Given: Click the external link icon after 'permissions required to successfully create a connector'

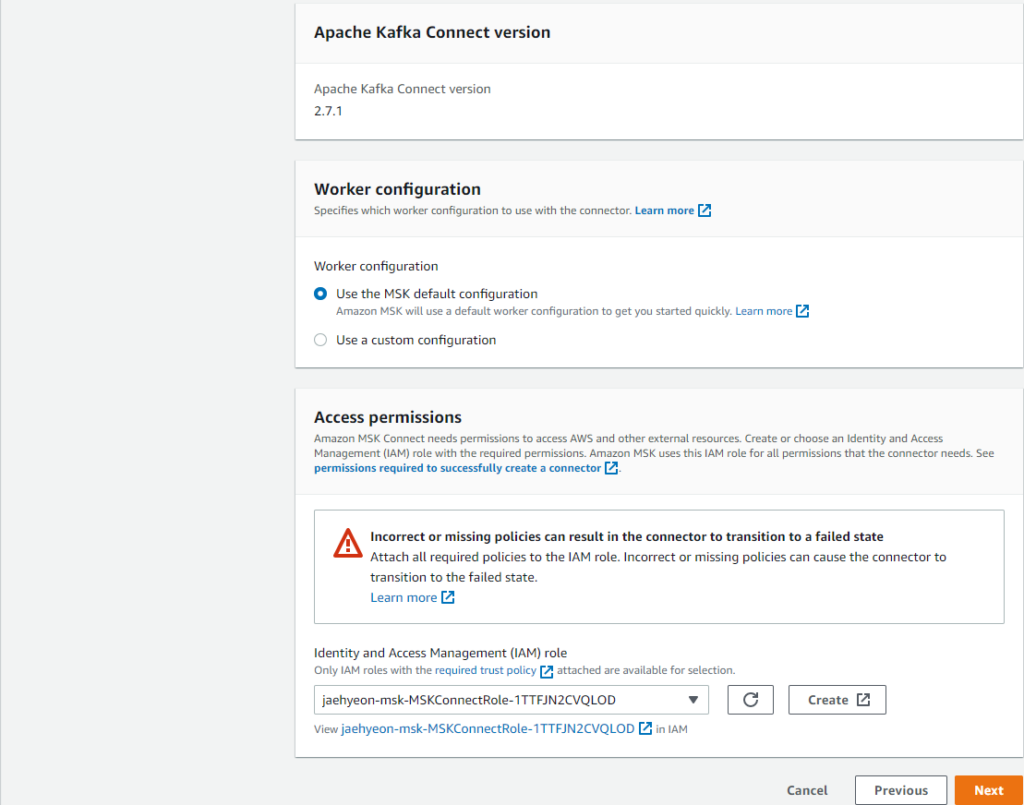Looking at the screenshot, I should (x=613, y=467).
